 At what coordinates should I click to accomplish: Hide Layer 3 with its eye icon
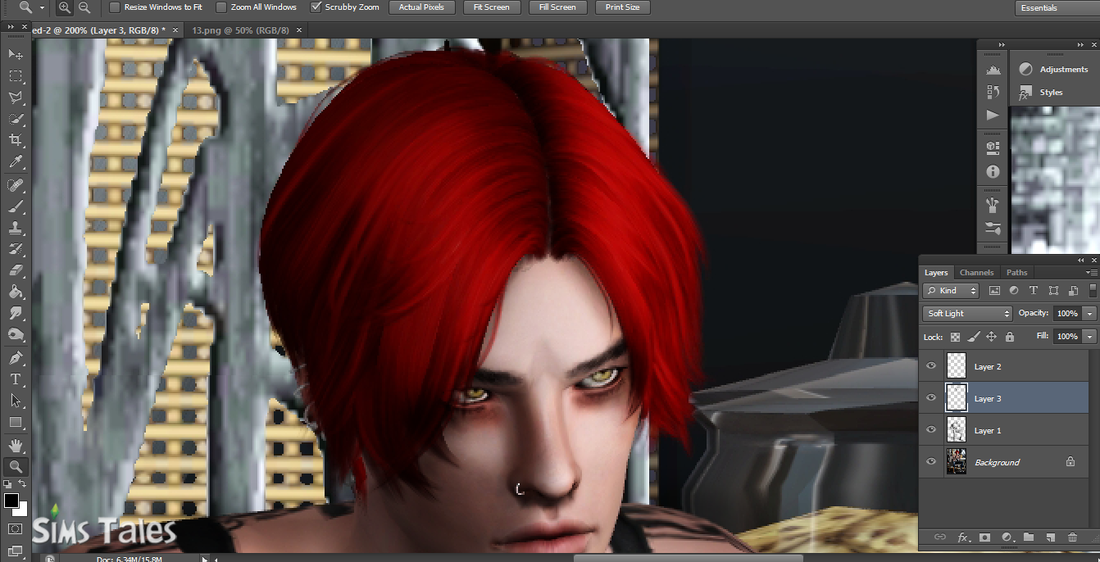click(x=931, y=398)
